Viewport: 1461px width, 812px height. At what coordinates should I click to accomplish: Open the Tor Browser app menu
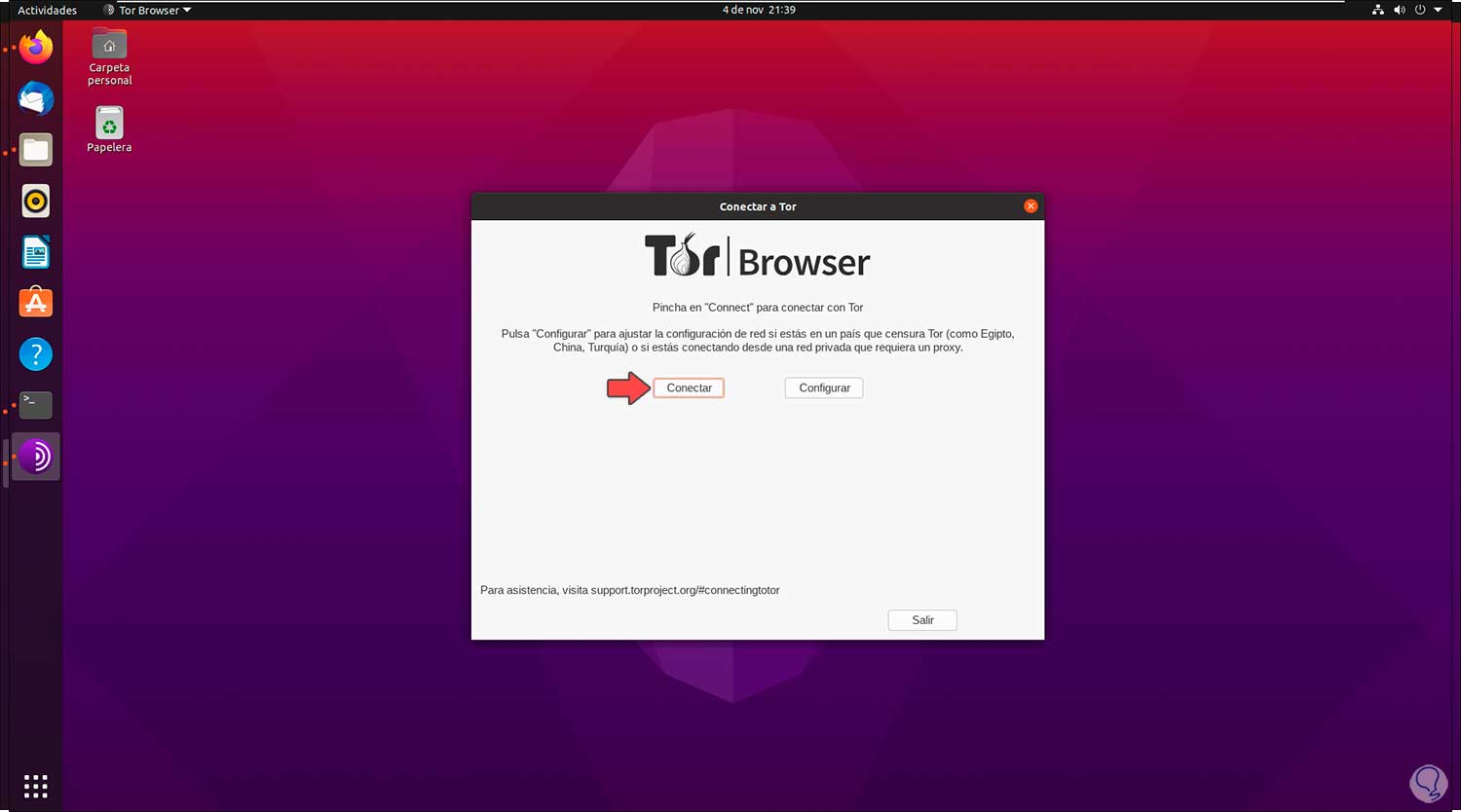(x=147, y=10)
